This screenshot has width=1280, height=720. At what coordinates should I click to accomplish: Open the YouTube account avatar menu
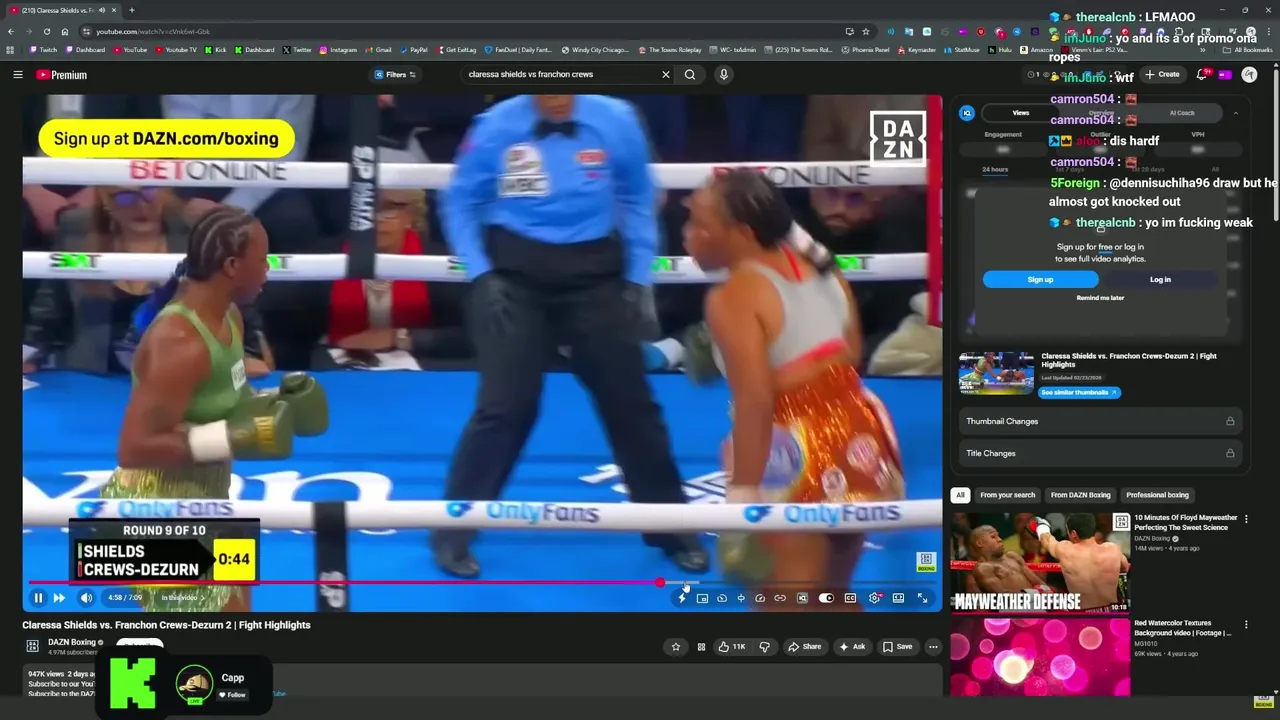[1249, 75]
